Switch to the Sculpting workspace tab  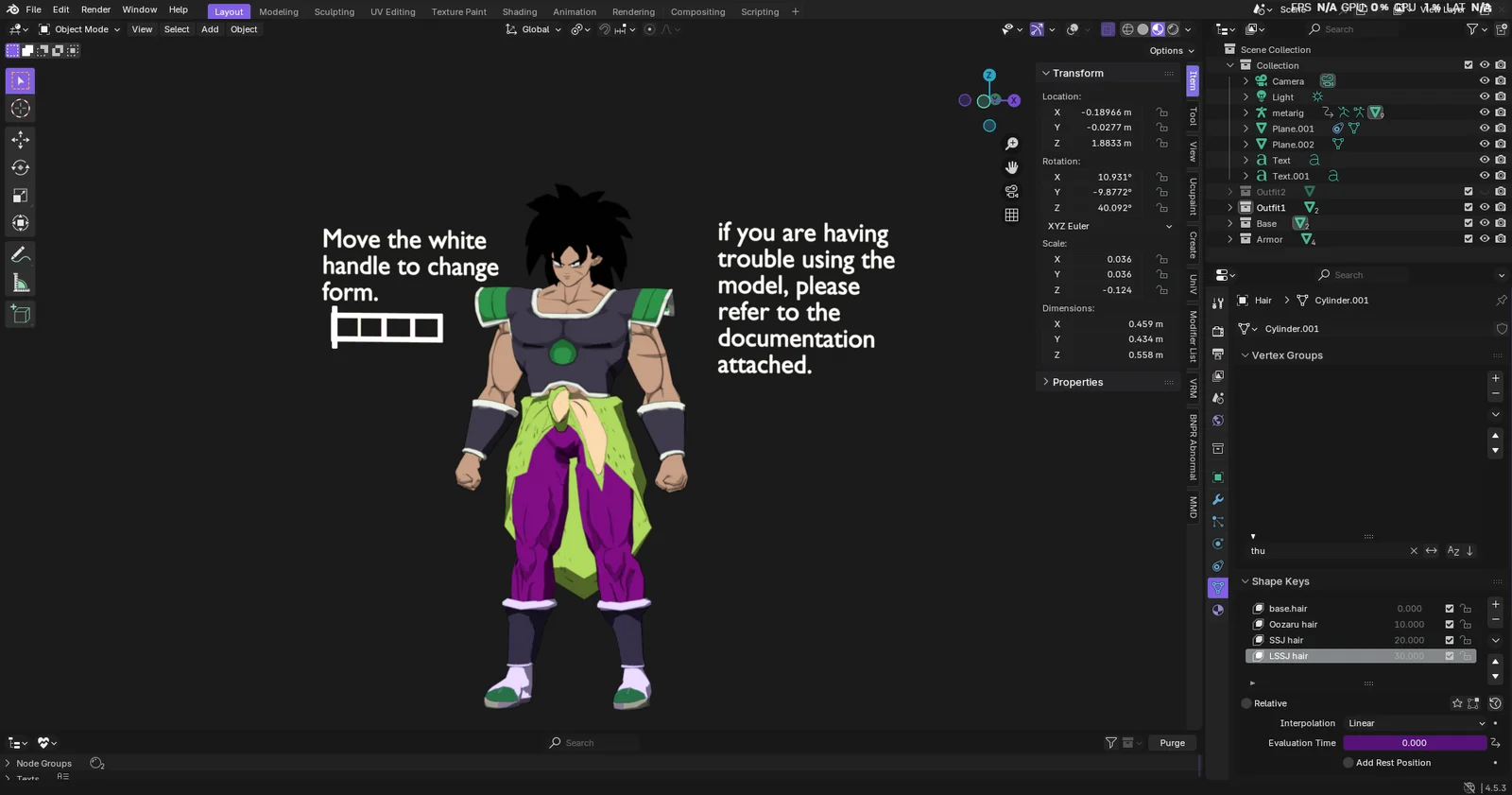(x=335, y=11)
